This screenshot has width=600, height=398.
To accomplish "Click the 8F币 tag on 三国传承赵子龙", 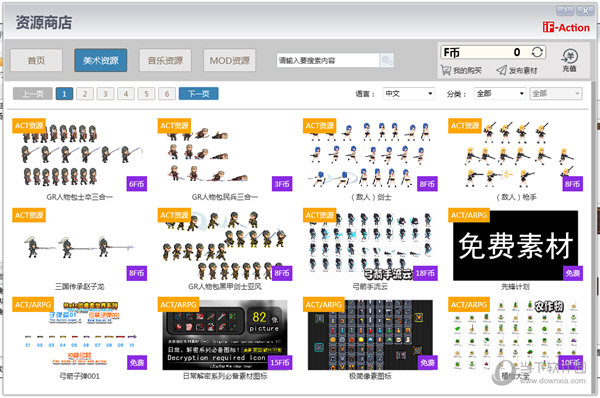I will [137, 273].
